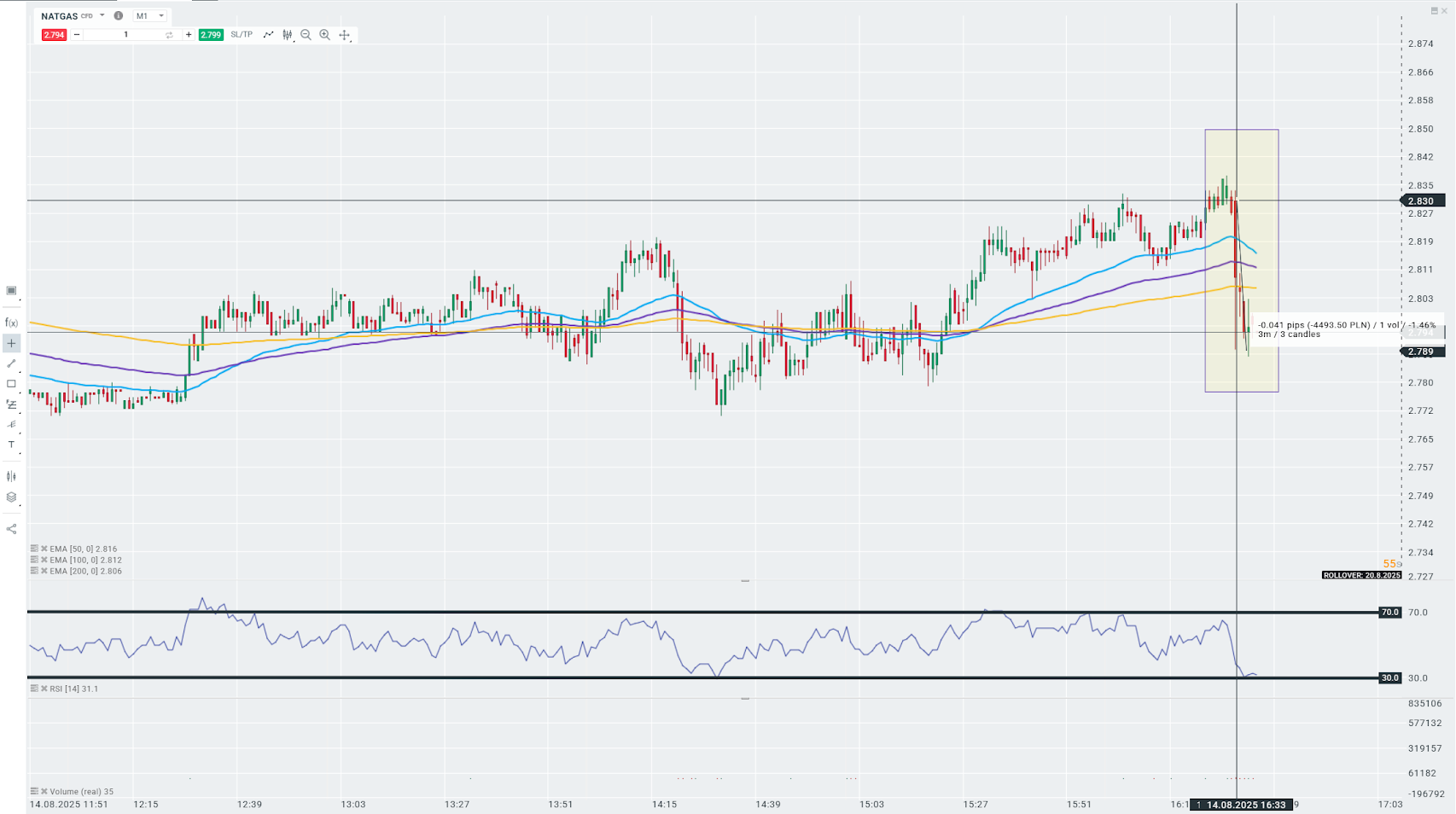Zoom out the chart with magnifier minus
This screenshot has height=814, width=1456.
point(306,35)
